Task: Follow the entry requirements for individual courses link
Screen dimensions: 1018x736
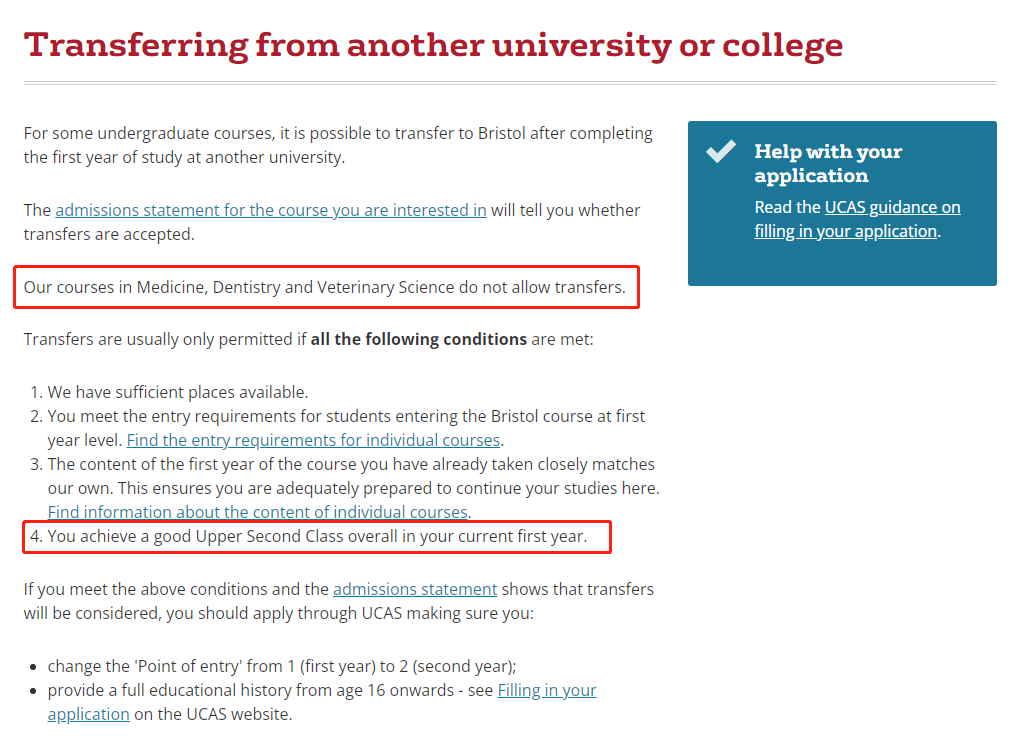Action: 313,440
